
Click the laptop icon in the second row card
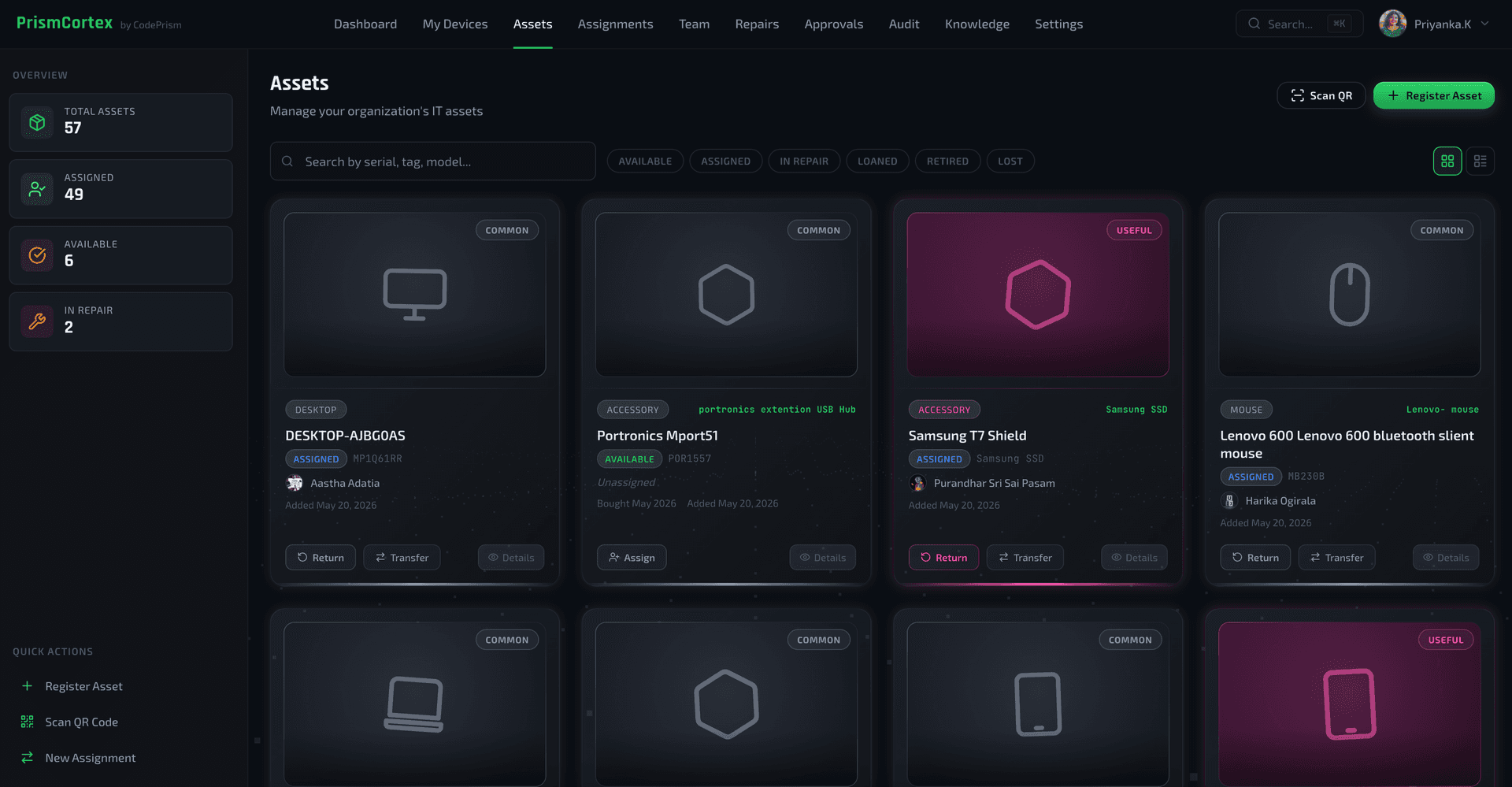tap(414, 704)
